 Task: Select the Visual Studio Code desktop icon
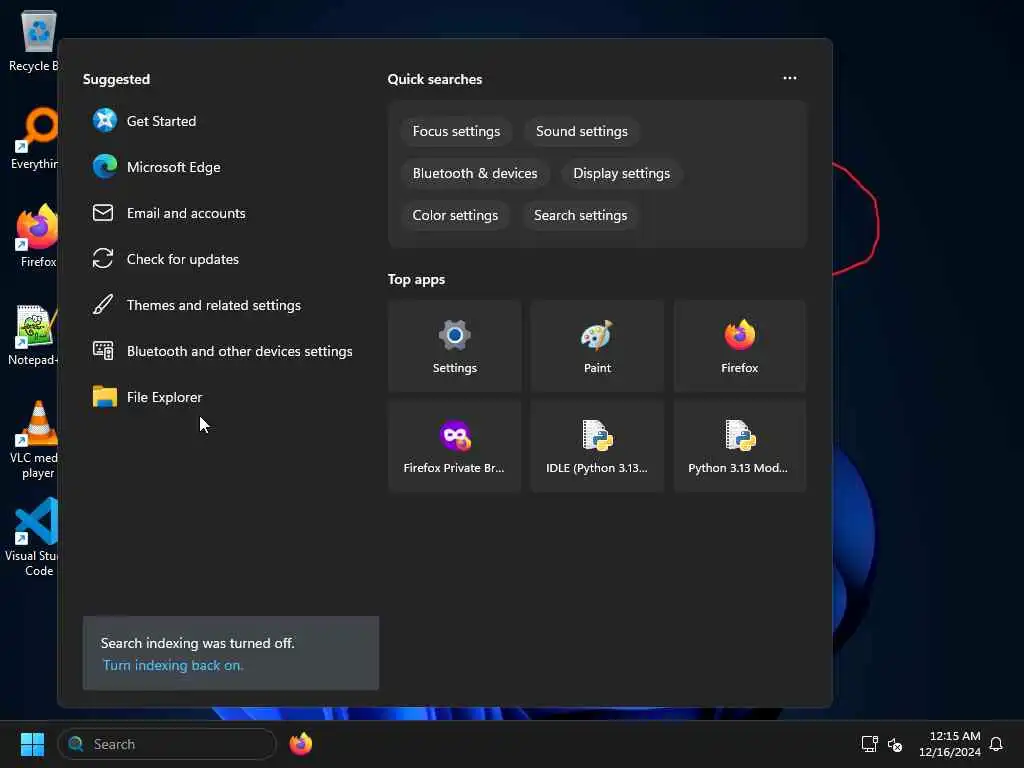coord(33,537)
